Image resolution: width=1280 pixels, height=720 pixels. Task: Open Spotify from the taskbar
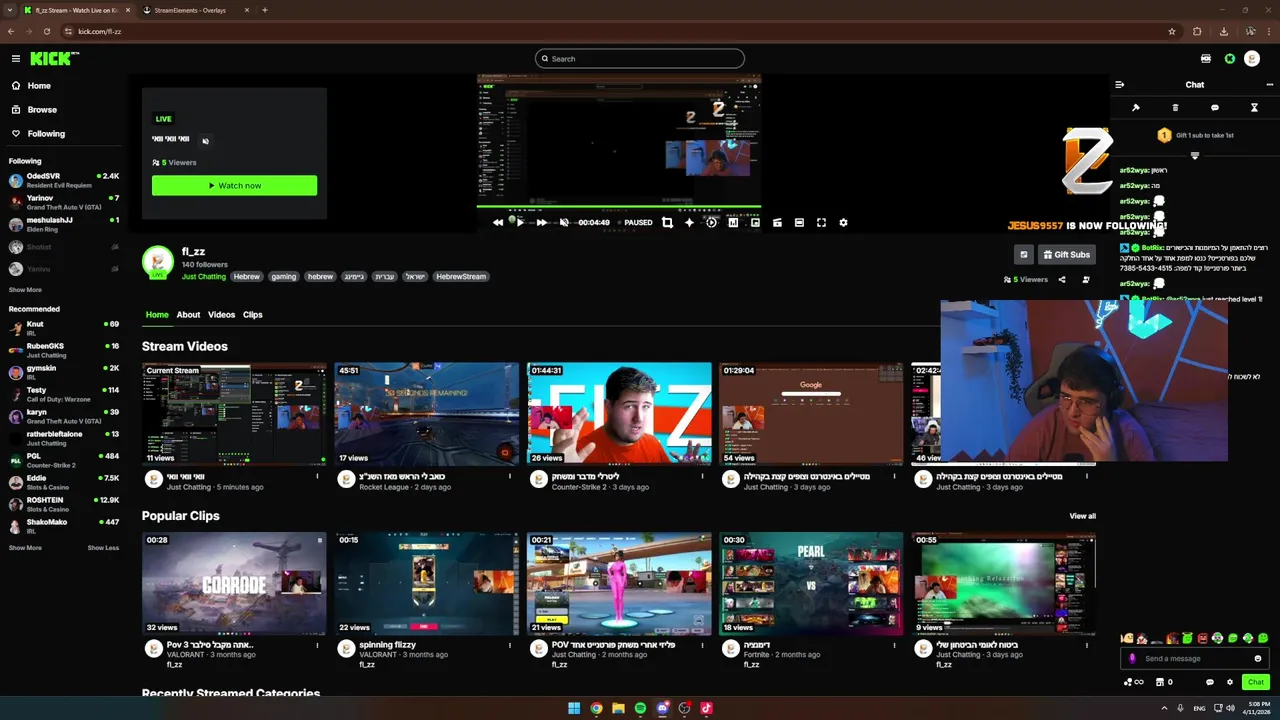(640, 708)
